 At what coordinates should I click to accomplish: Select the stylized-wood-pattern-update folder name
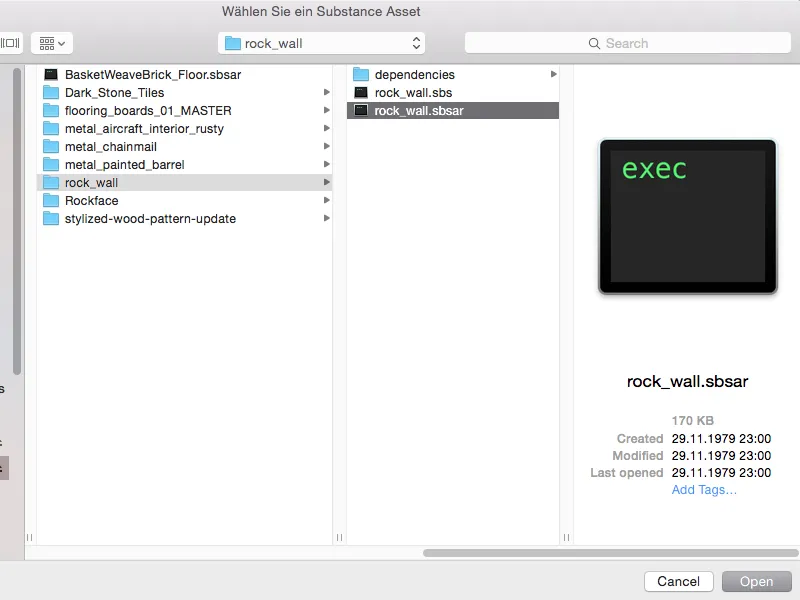pos(151,219)
